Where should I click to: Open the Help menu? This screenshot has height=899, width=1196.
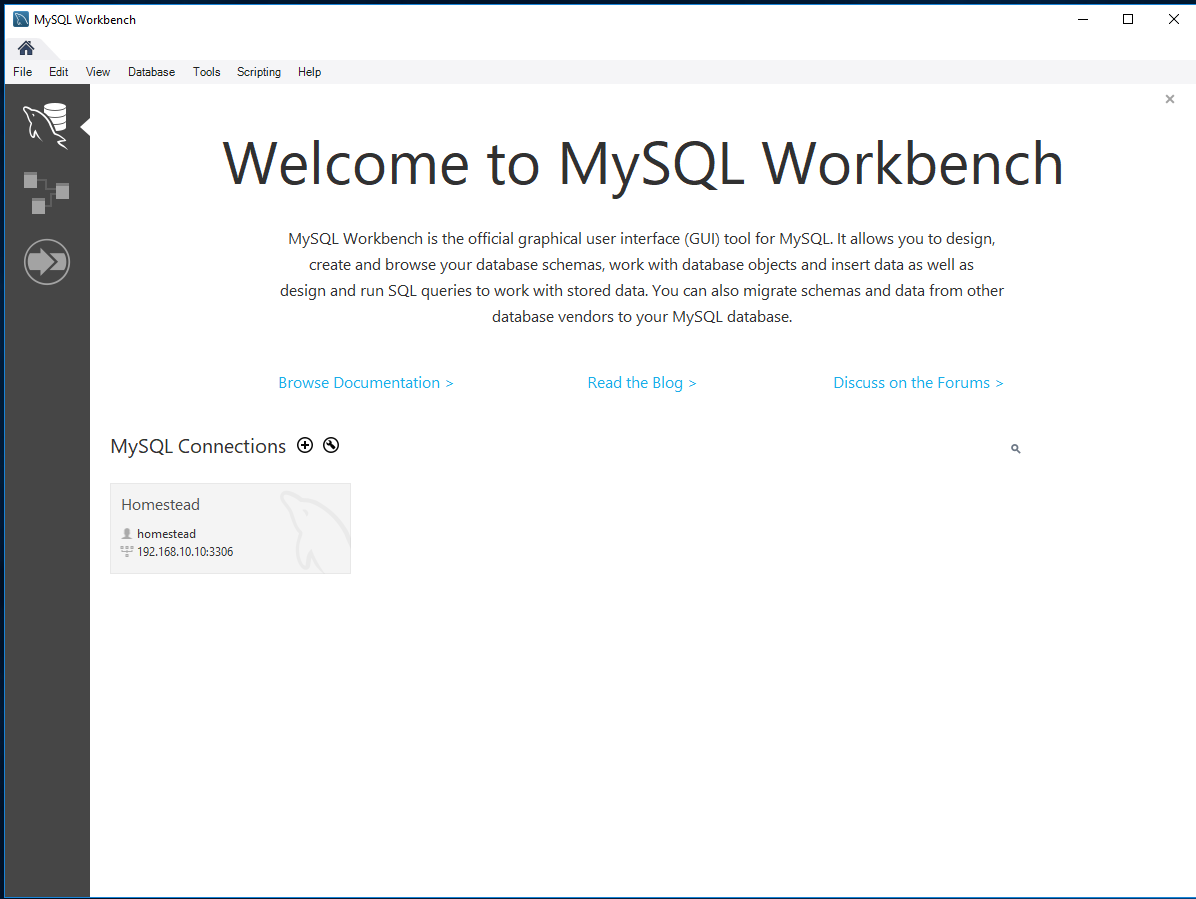309,72
